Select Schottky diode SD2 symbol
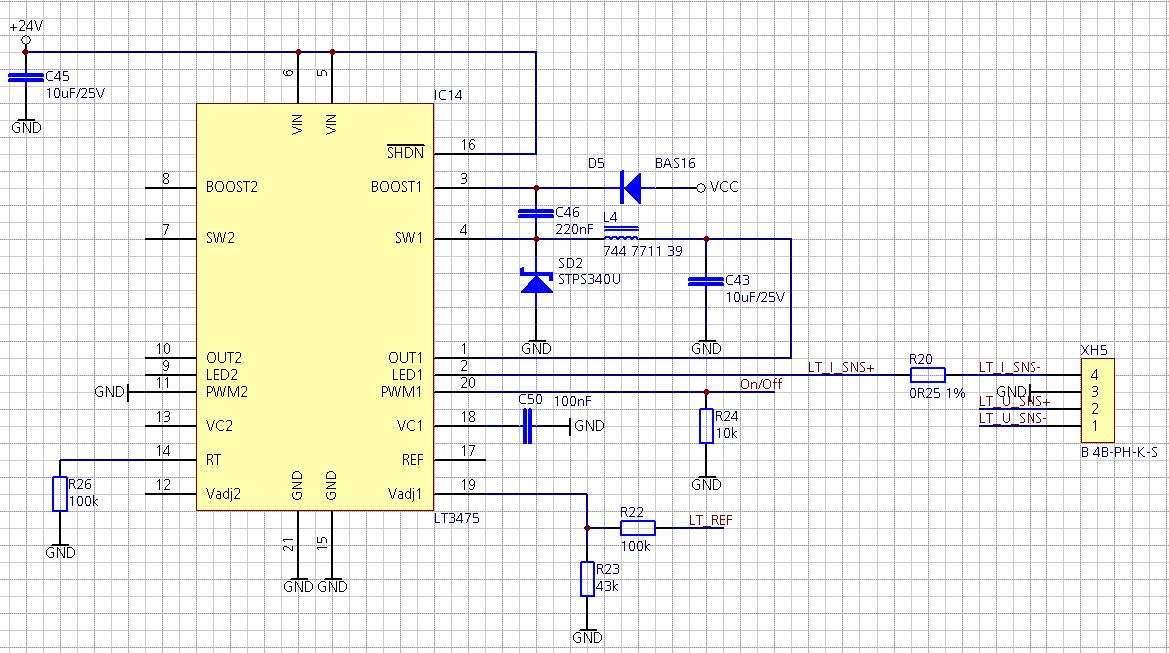1169x653 pixels. coord(536,280)
